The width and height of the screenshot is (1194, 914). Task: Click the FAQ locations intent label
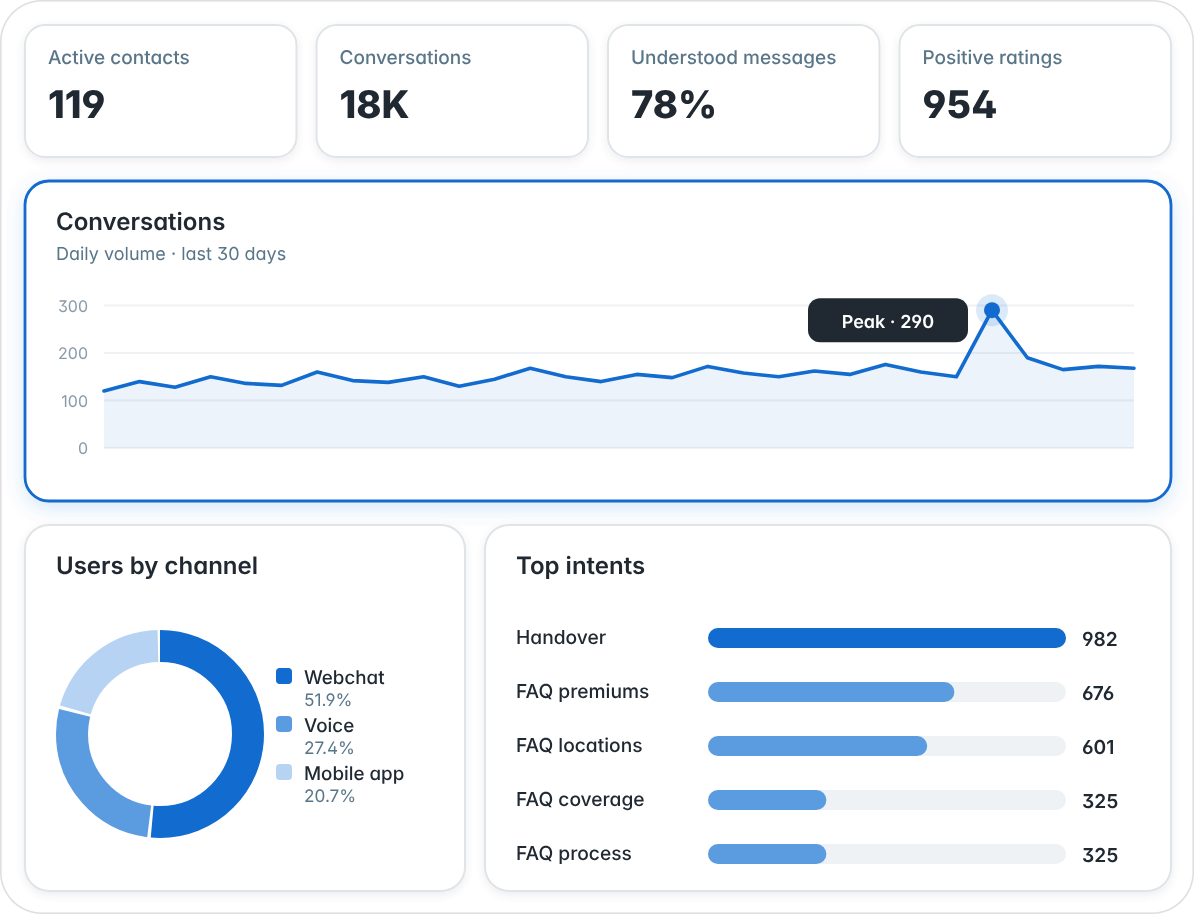579,746
